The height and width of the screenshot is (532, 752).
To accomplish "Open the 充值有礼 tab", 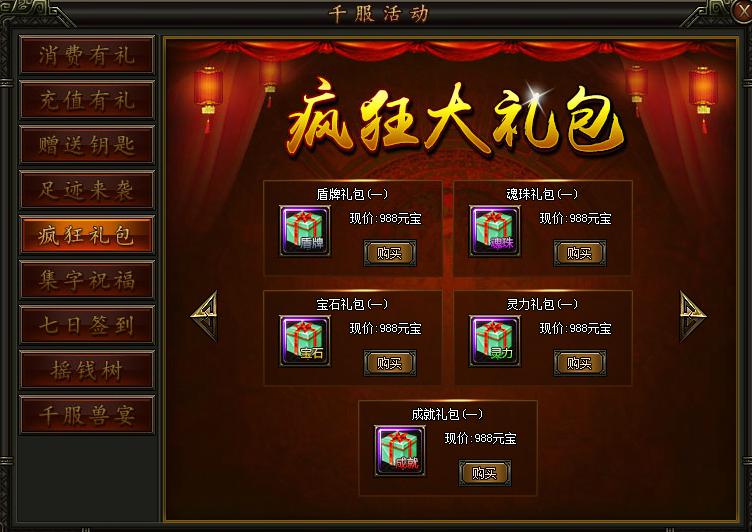I will (x=87, y=100).
